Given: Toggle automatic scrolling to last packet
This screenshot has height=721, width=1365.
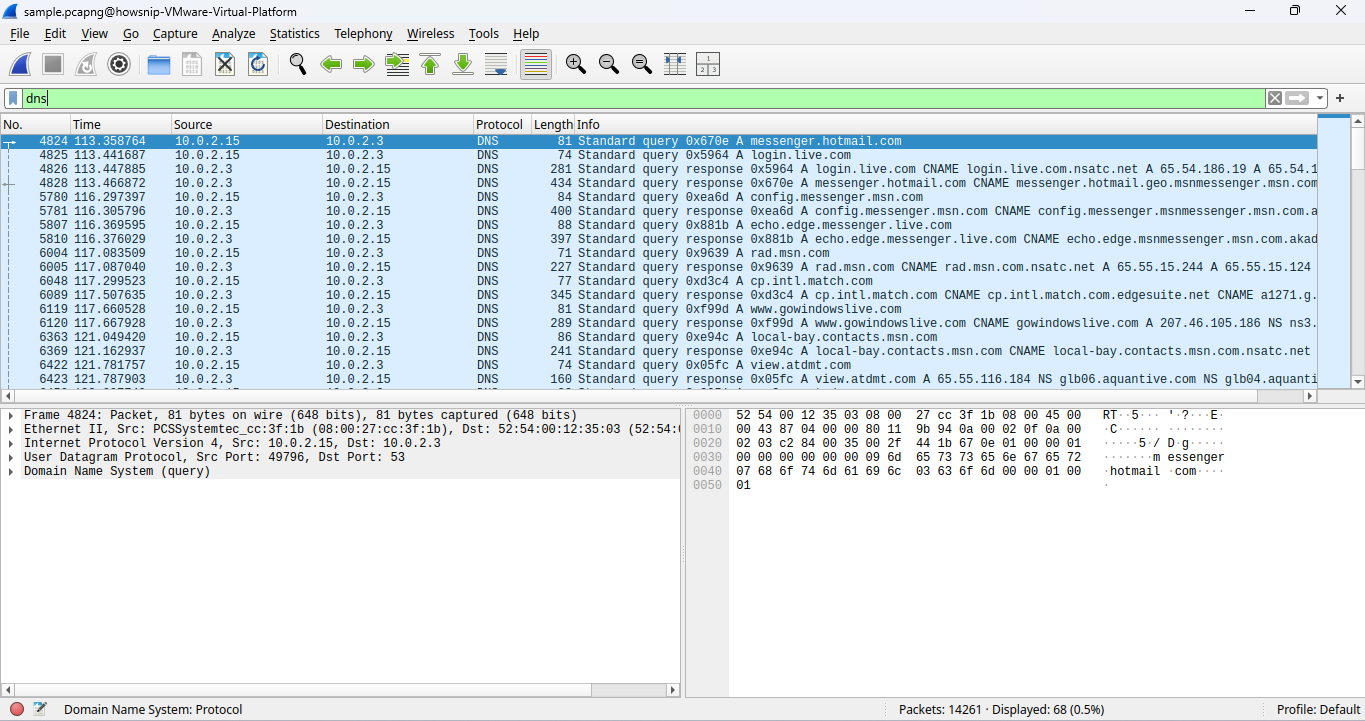Looking at the screenshot, I should (496, 64).
